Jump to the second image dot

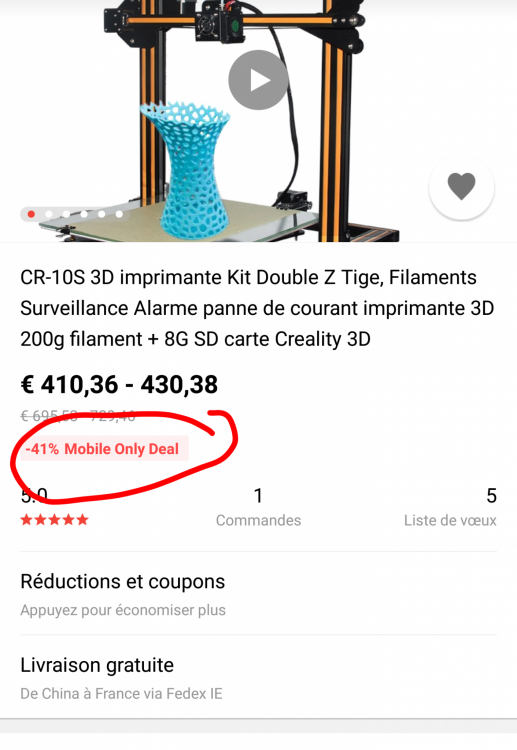pyautogui.click(x=49, y=214)
